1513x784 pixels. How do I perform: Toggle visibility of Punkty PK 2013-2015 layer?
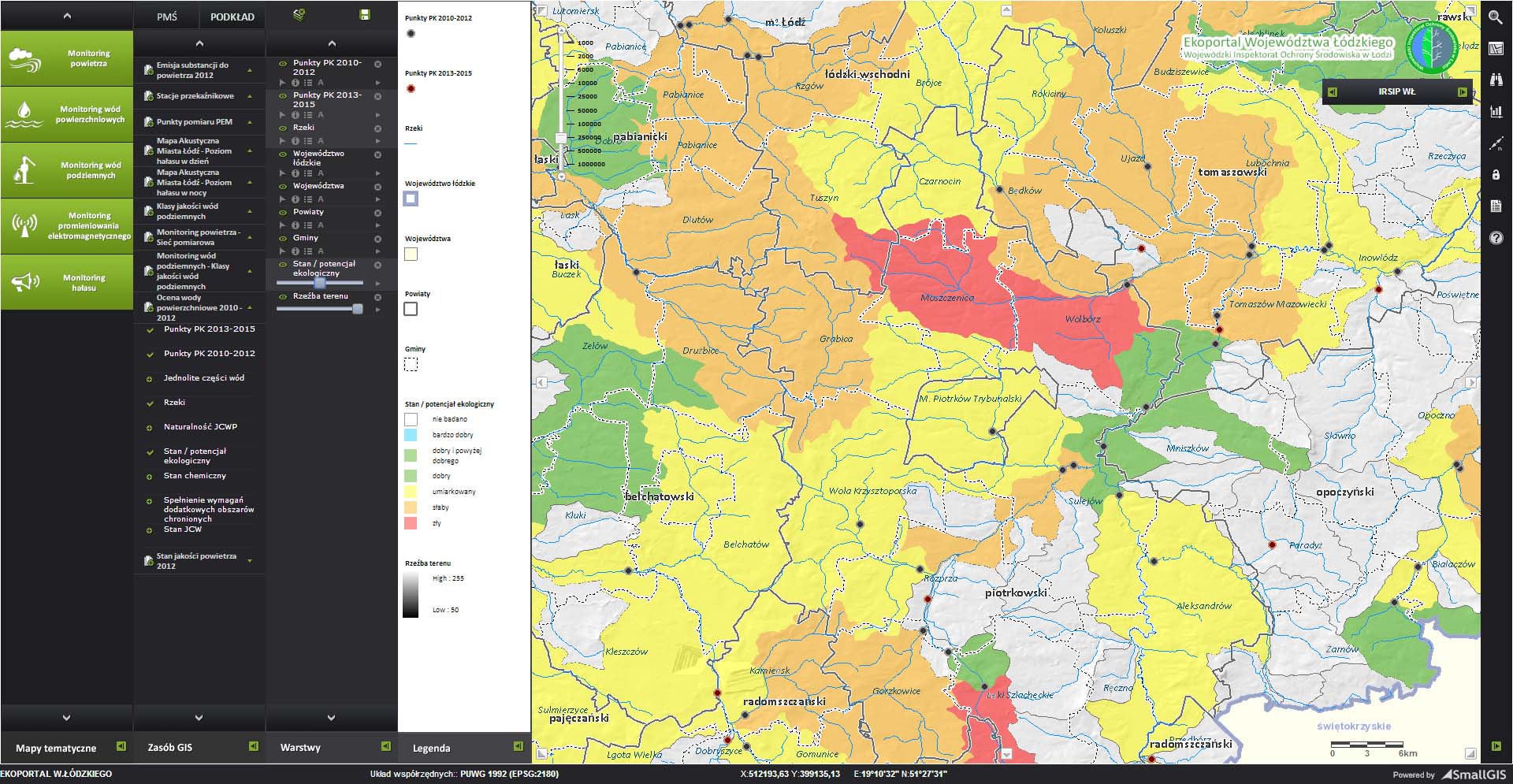(x=283, y=95)
